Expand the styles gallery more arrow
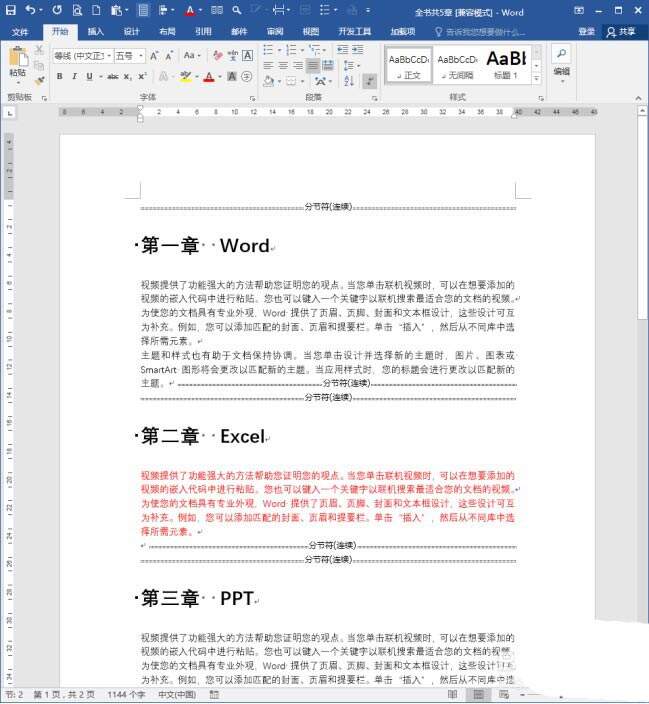649x704 pixels. 536,78
